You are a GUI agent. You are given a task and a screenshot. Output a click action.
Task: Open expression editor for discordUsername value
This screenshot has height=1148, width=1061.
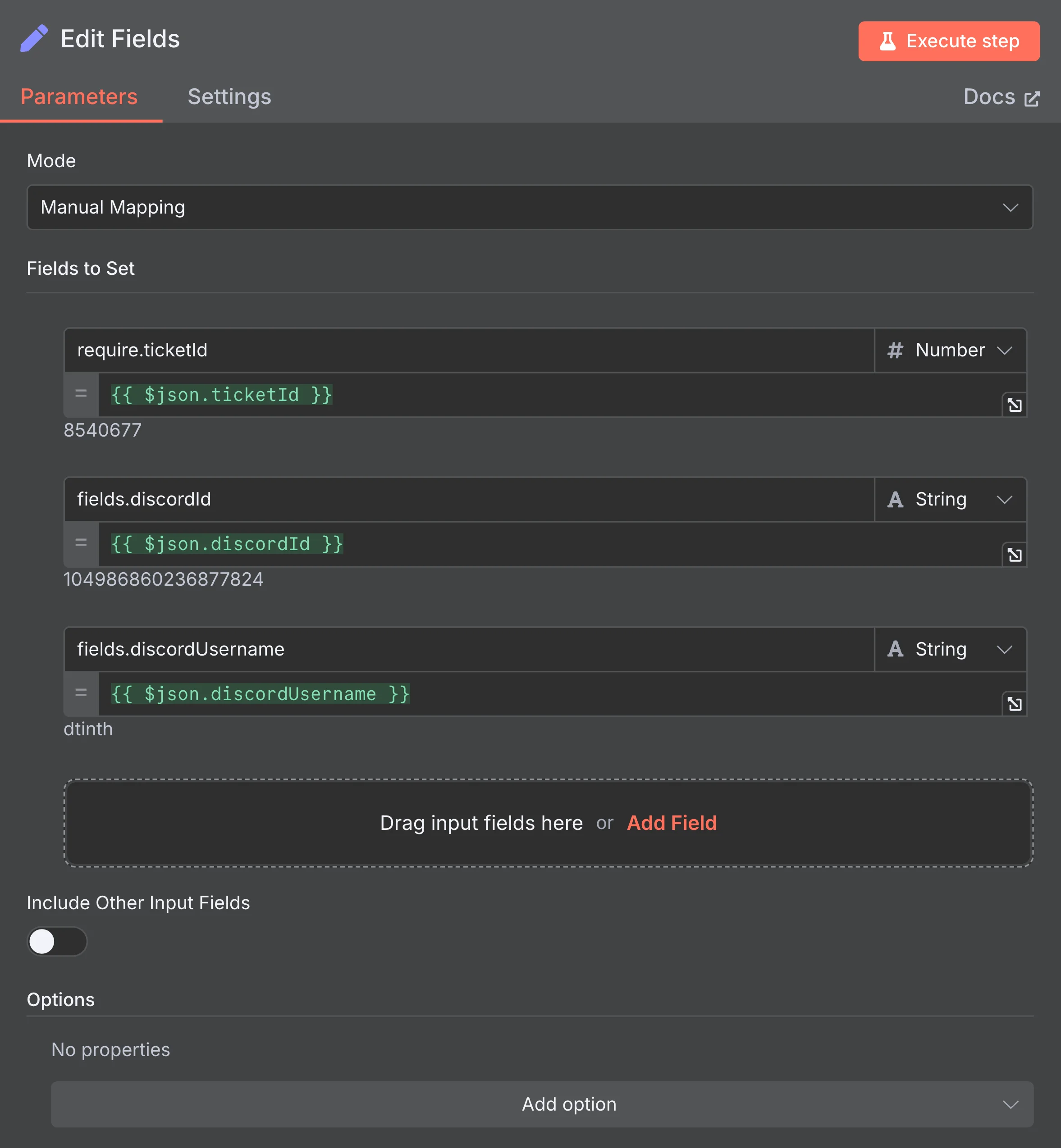(1014, 704)
